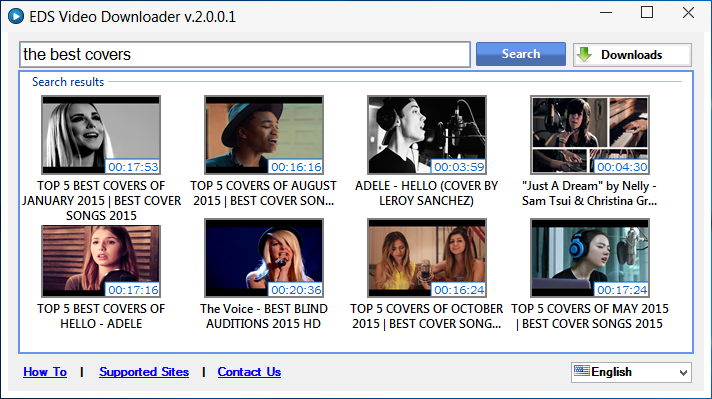Click the 00:03:59 duration badge
The image size is (712, 399).
[x=459, y=167]
